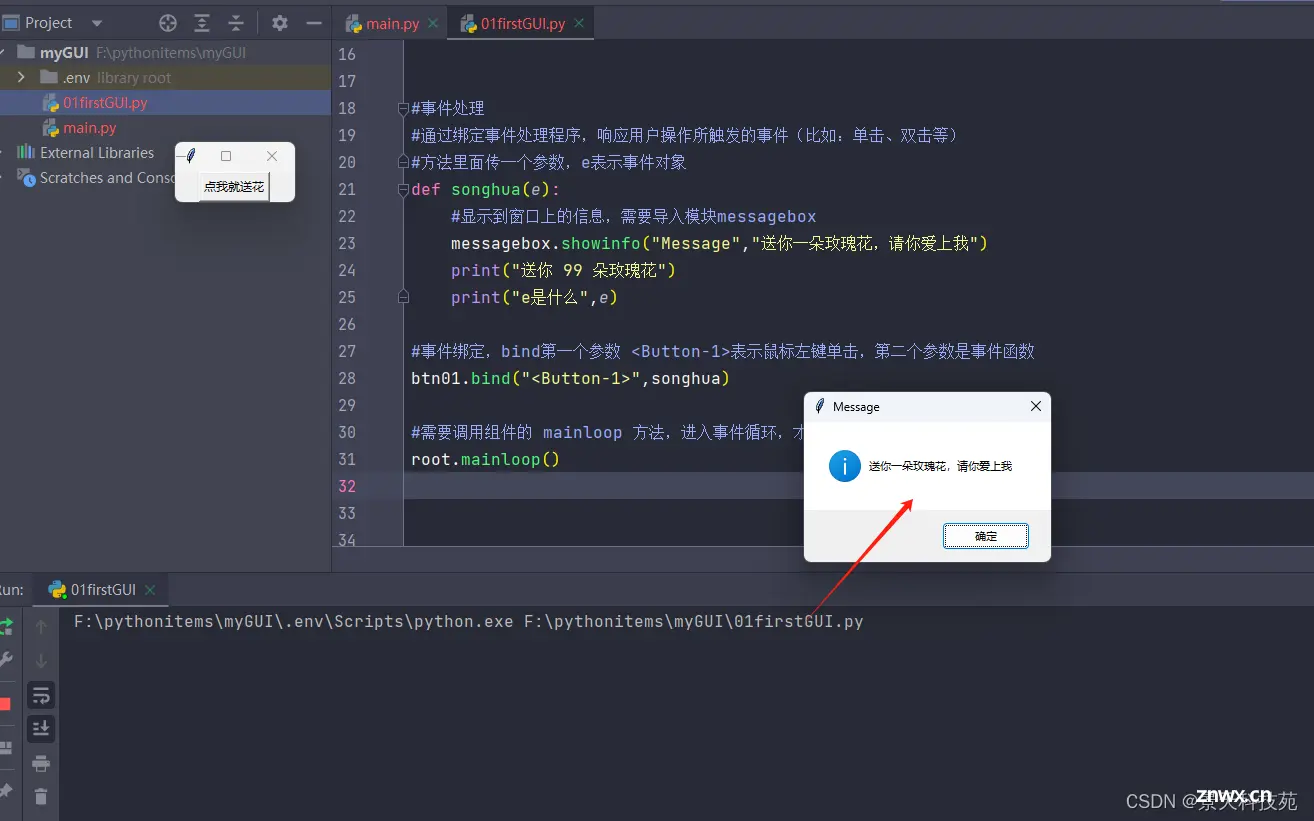Select myGUI project root folder

[x=64, y=52]
